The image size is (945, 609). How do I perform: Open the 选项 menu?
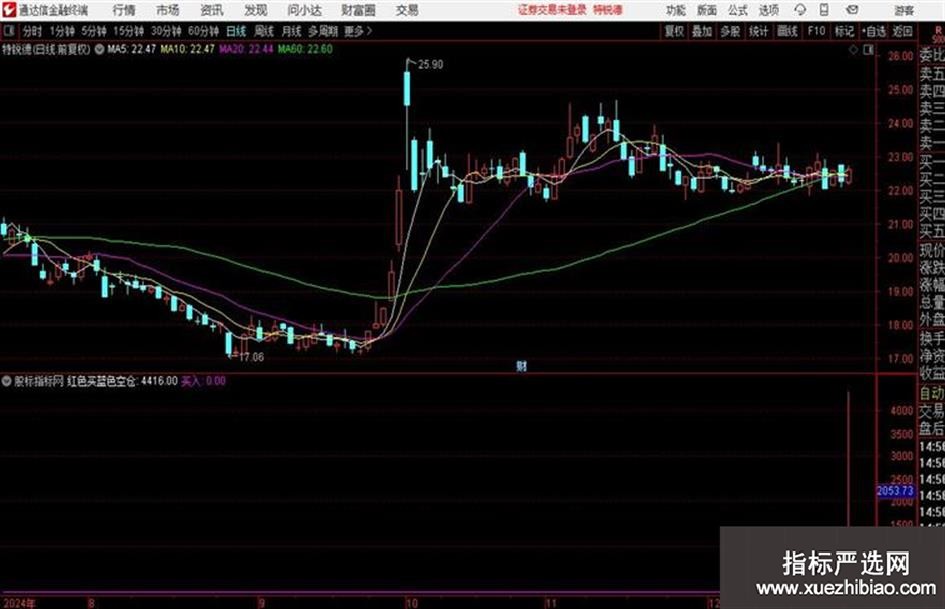(x=768, y=10)
